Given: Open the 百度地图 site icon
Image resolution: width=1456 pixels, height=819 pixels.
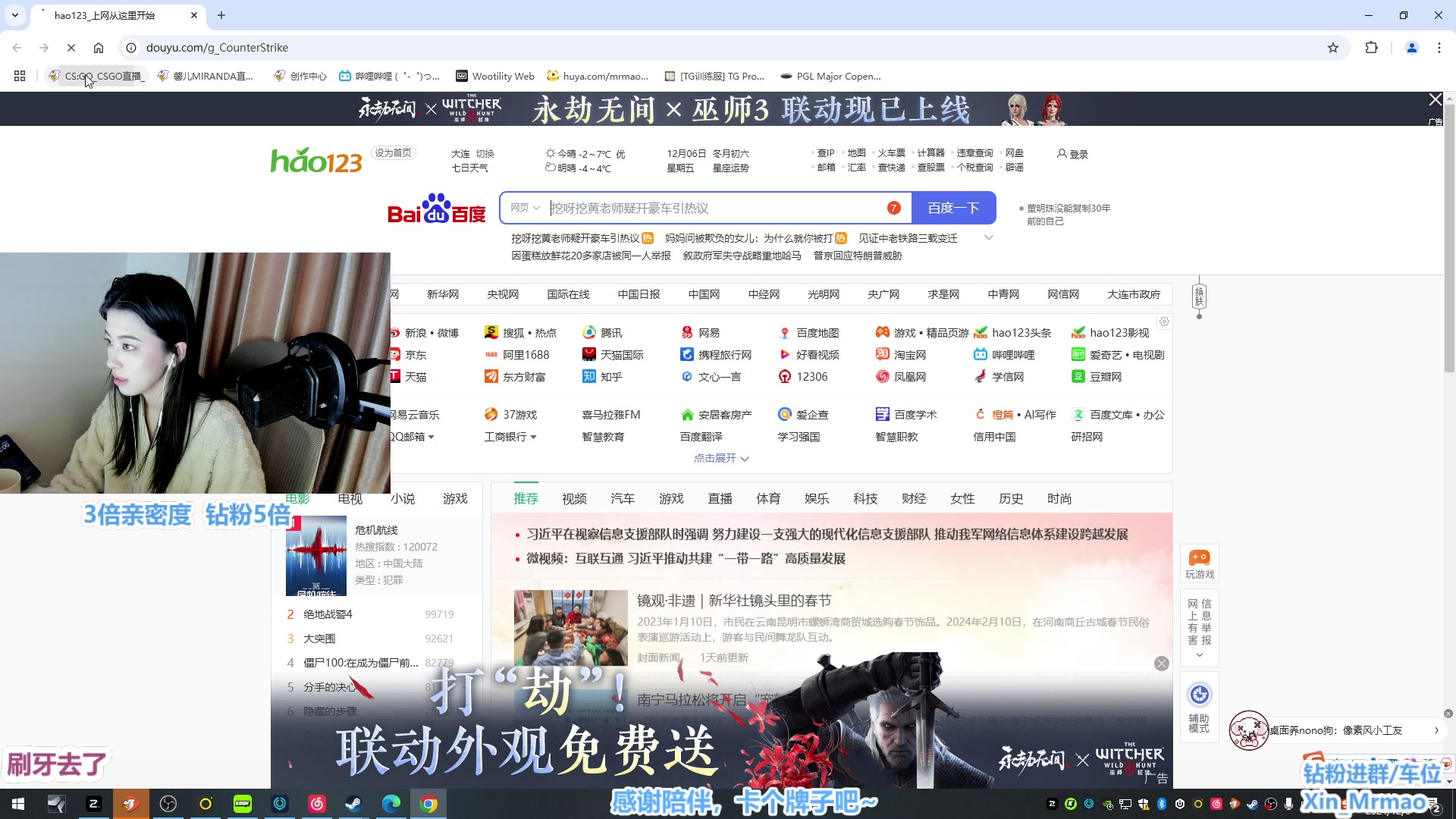Looking at the screenshot, I should [x=785, y=333].
